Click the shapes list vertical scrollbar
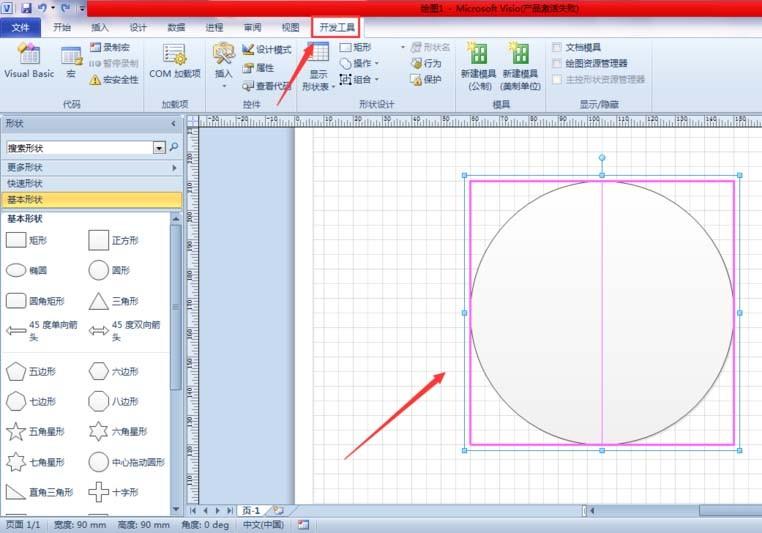This screenshot has height=533, width=762. (175, 307)
